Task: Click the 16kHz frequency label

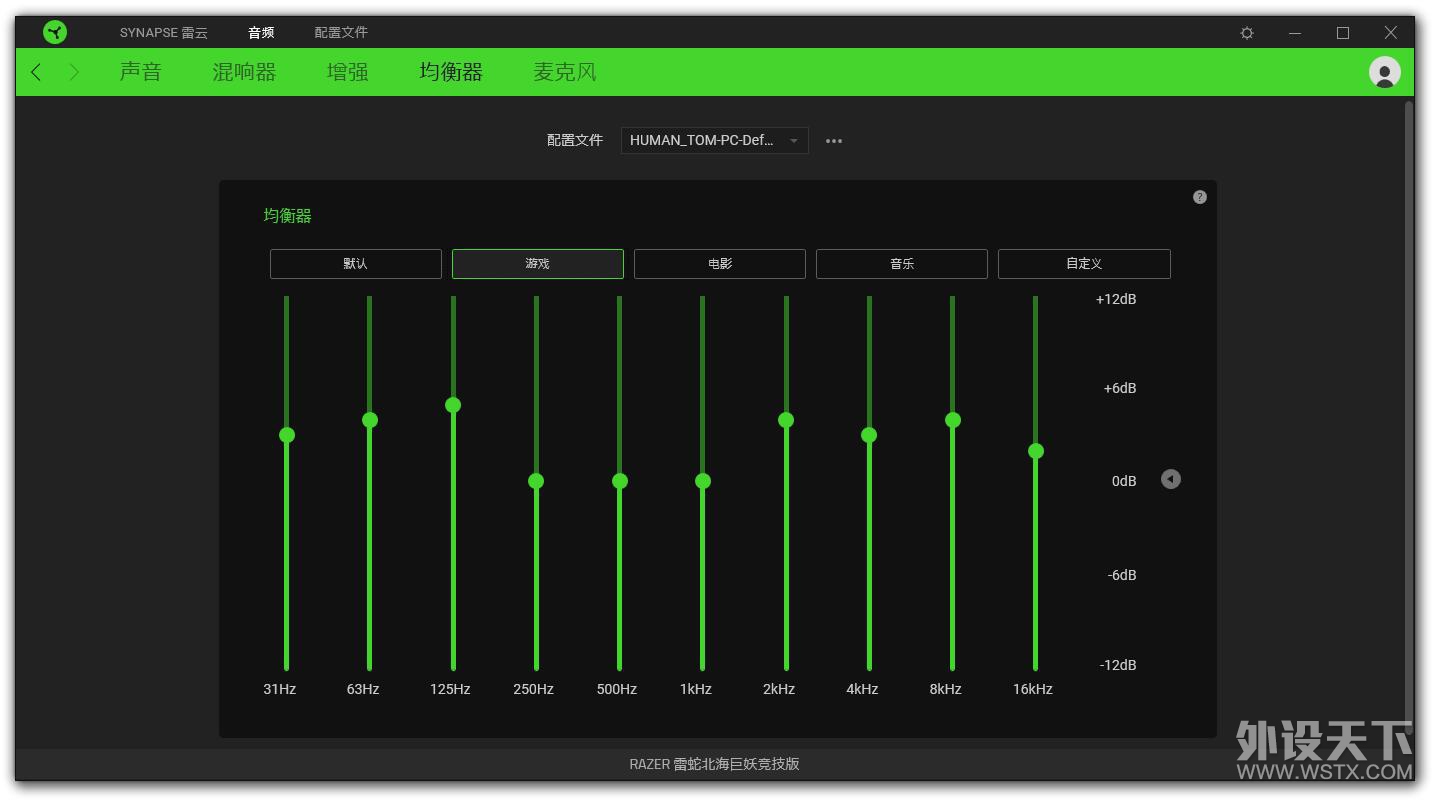Action: point(1032,689)
